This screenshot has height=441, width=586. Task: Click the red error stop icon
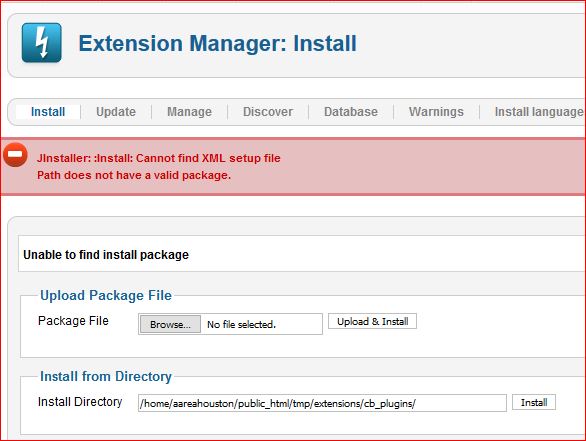(x=15, y=155)
